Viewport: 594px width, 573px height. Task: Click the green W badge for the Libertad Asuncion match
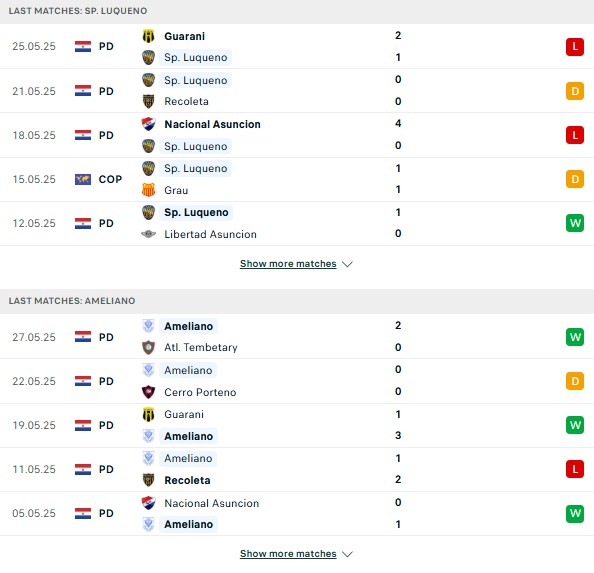575,223
